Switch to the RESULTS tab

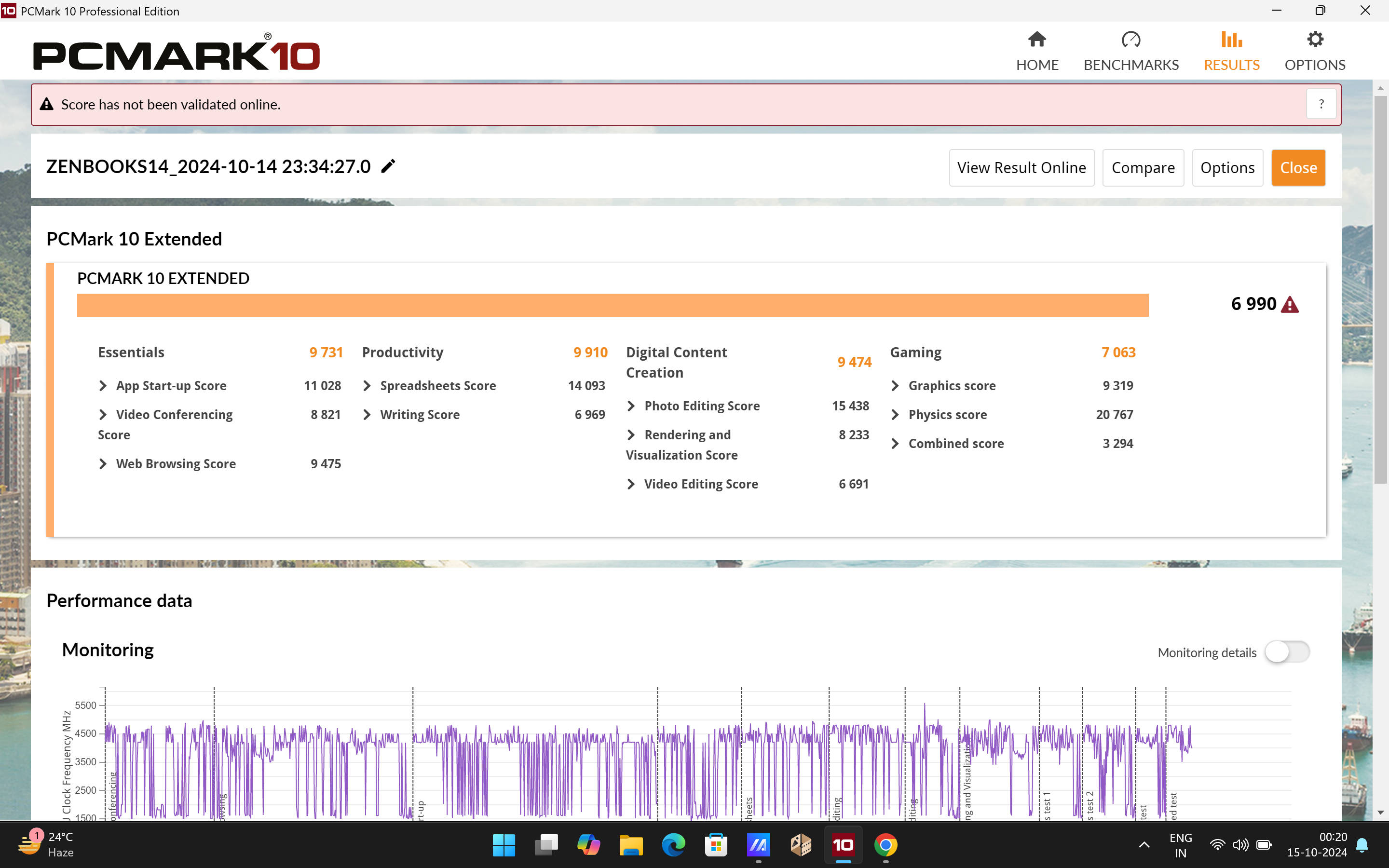coord(1231,52)
